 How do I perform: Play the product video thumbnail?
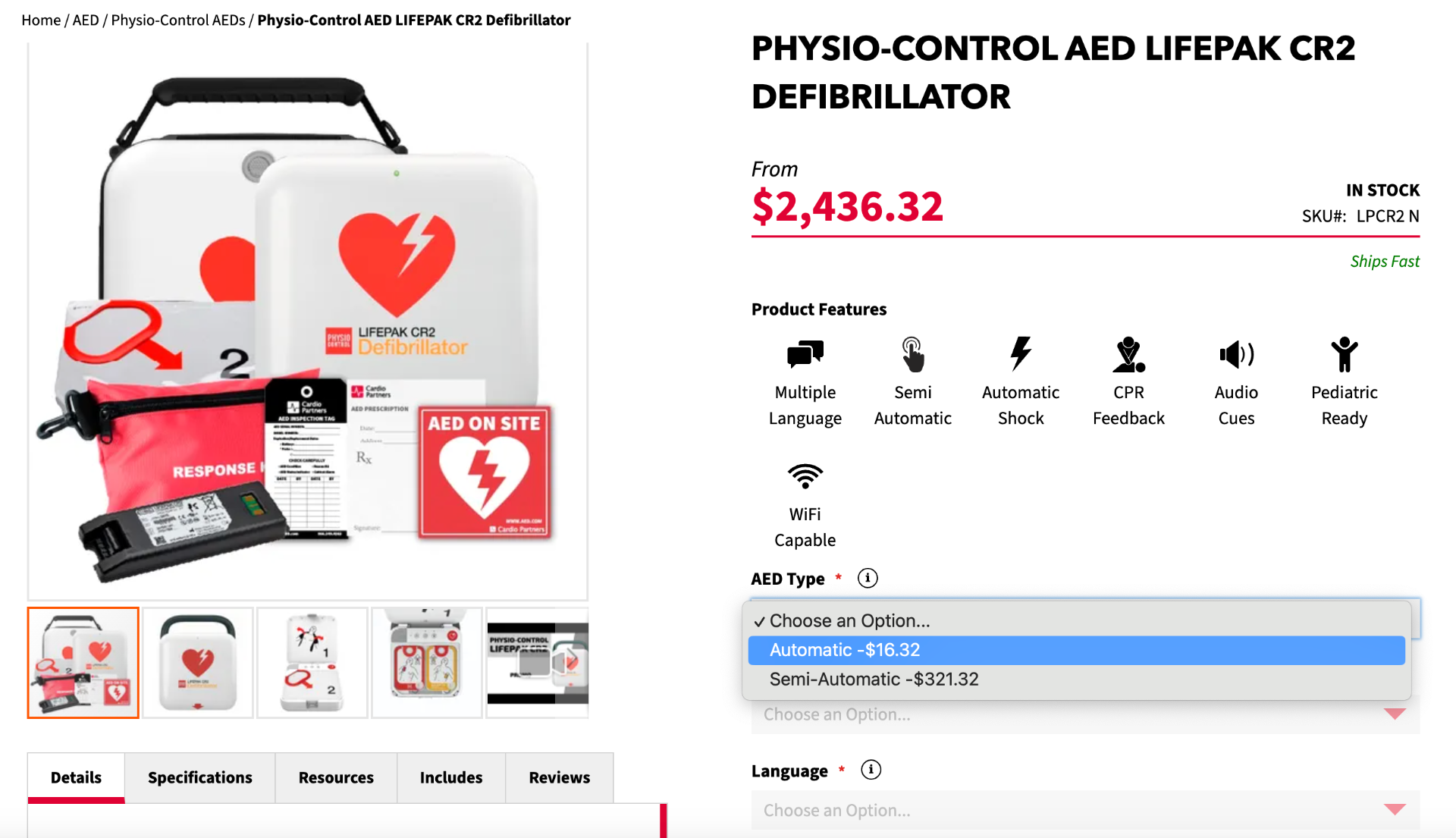coord(537,663)
